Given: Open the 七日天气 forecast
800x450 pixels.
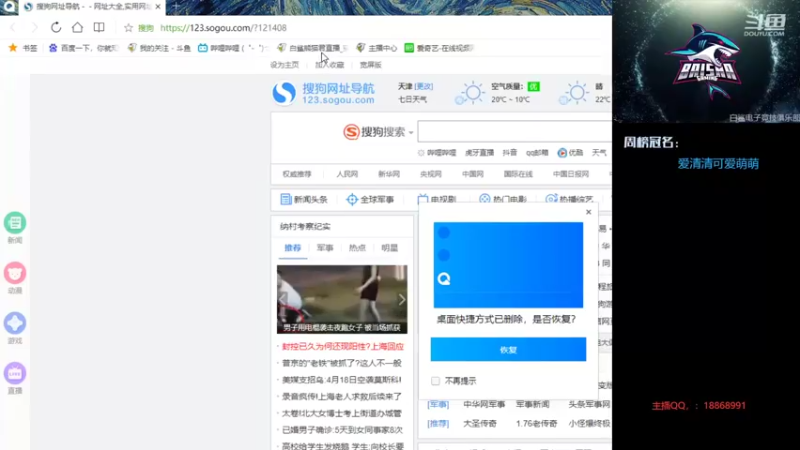Looking at the screenshot, I should click(412, 99).
